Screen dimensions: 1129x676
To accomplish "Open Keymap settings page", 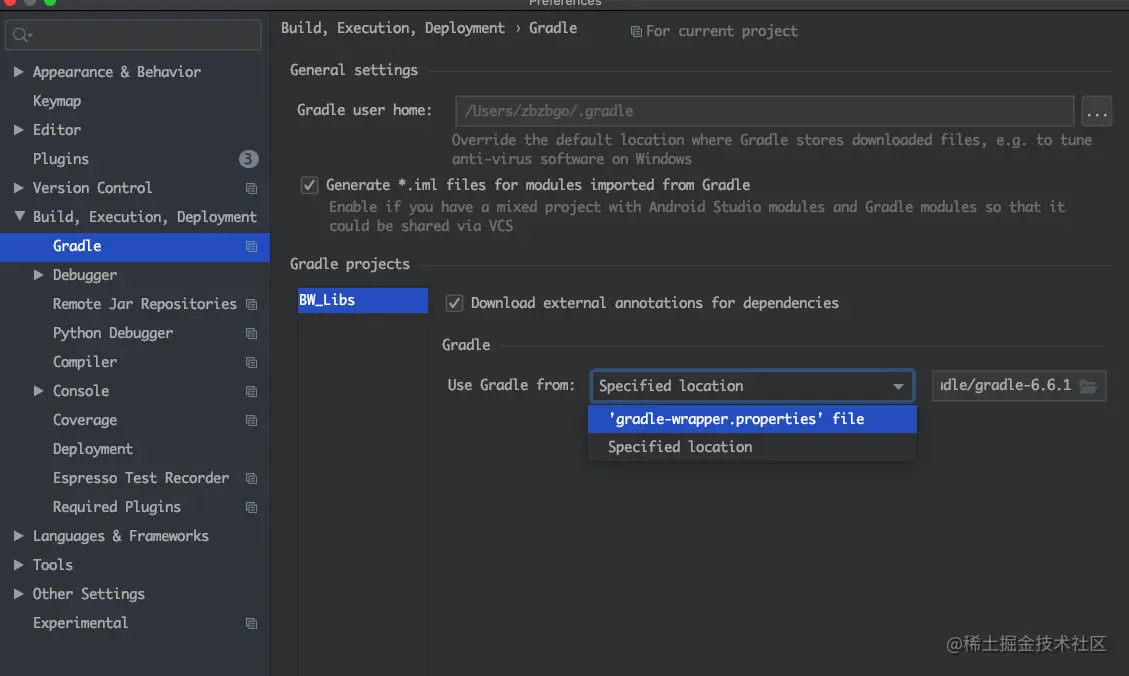I will [57, 101].
